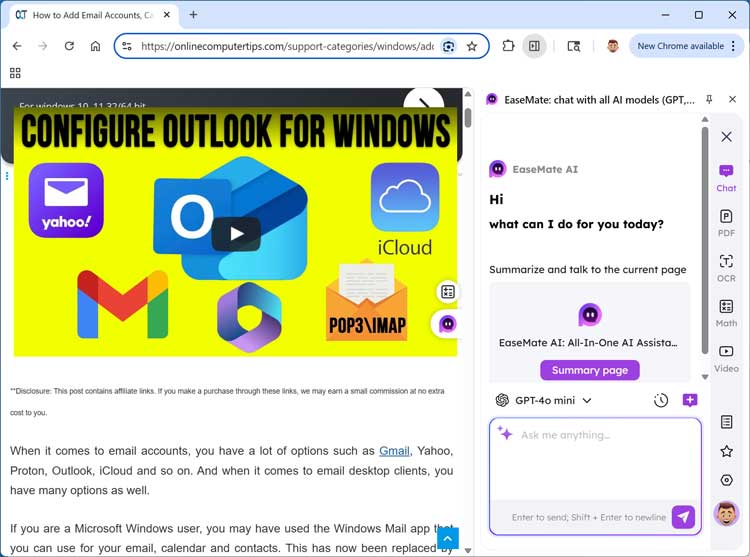Screen dimensions: 750x557
Task: Open the Gmail link in article
Action: 394,451
